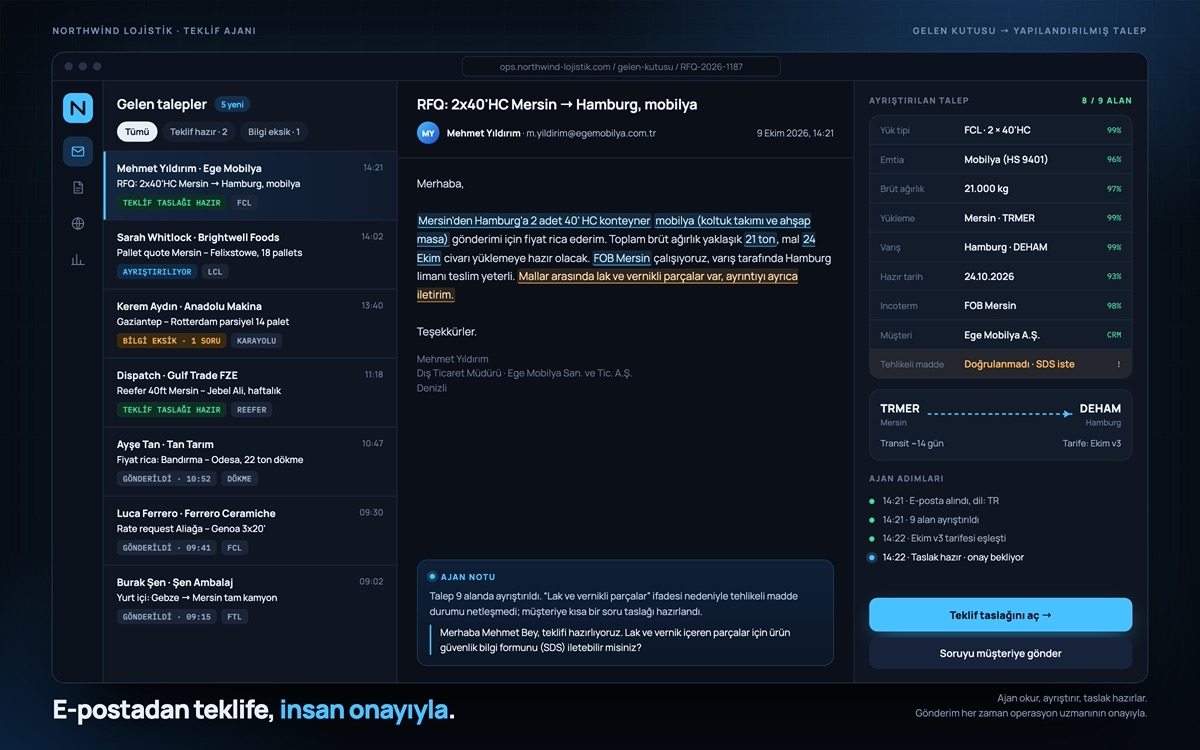Select the Hazır tarih 24.10.2026 row

click(x=1000, y=276)
